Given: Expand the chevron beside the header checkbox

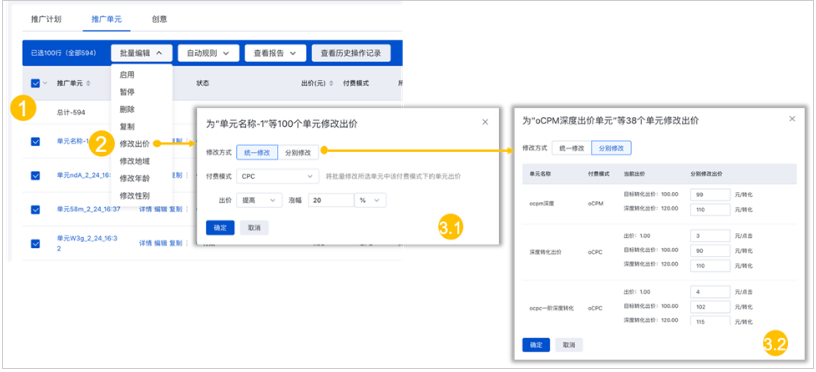Looking at the screenshot, I should coord(44,83).
